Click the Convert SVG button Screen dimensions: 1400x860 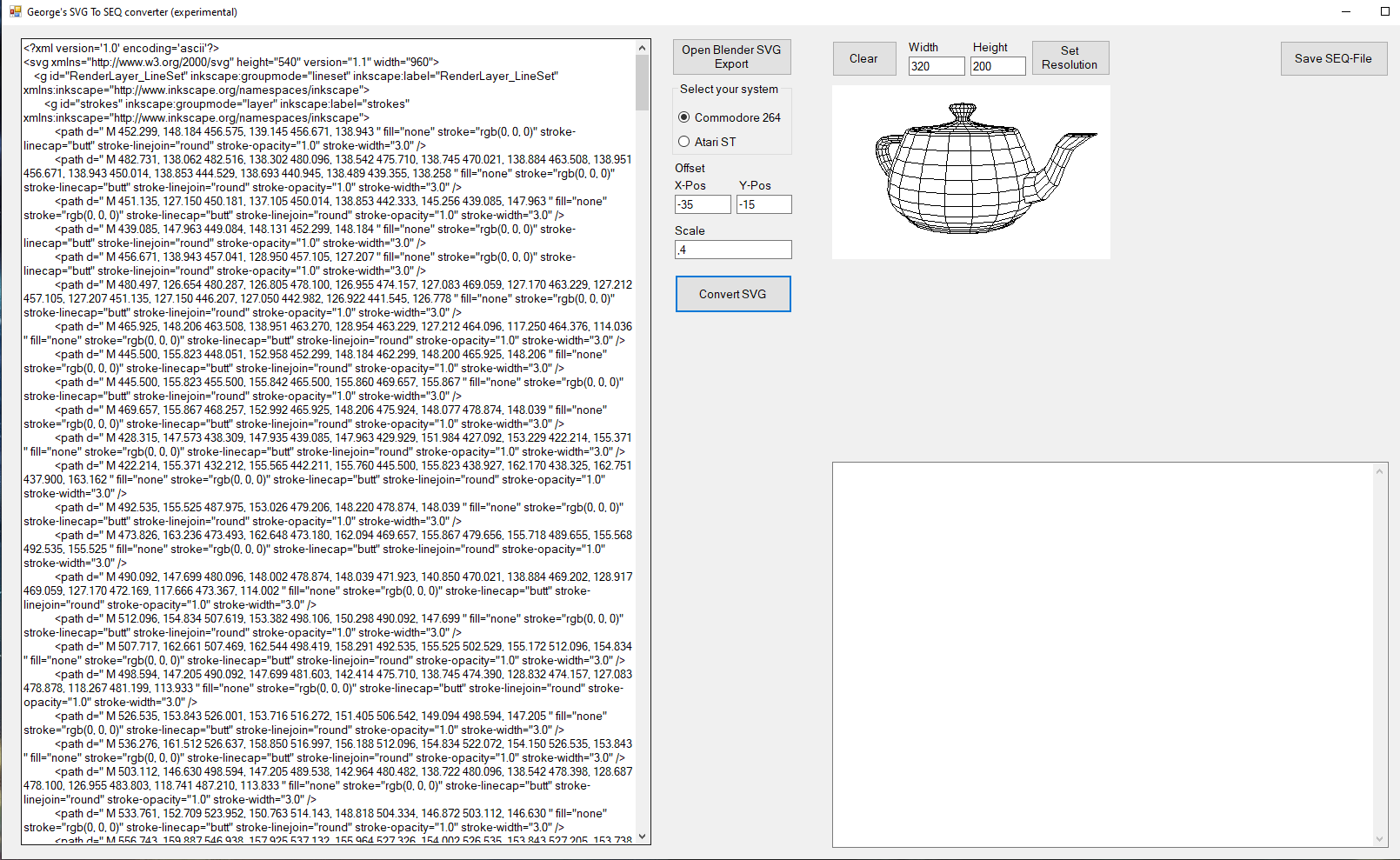pyautogui.click(x=733, y=294)
